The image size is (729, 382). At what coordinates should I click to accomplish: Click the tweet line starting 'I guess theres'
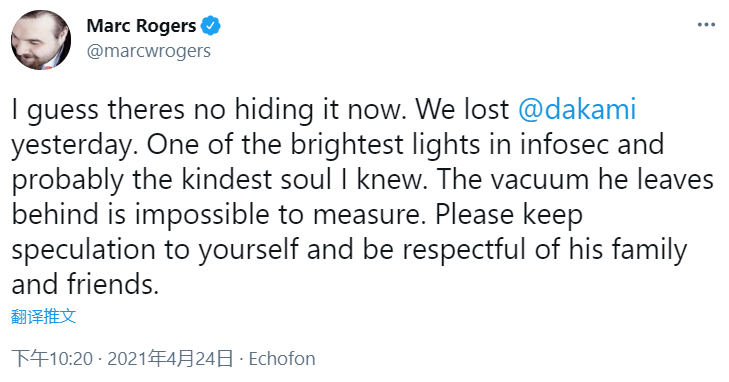click(324, 111)
